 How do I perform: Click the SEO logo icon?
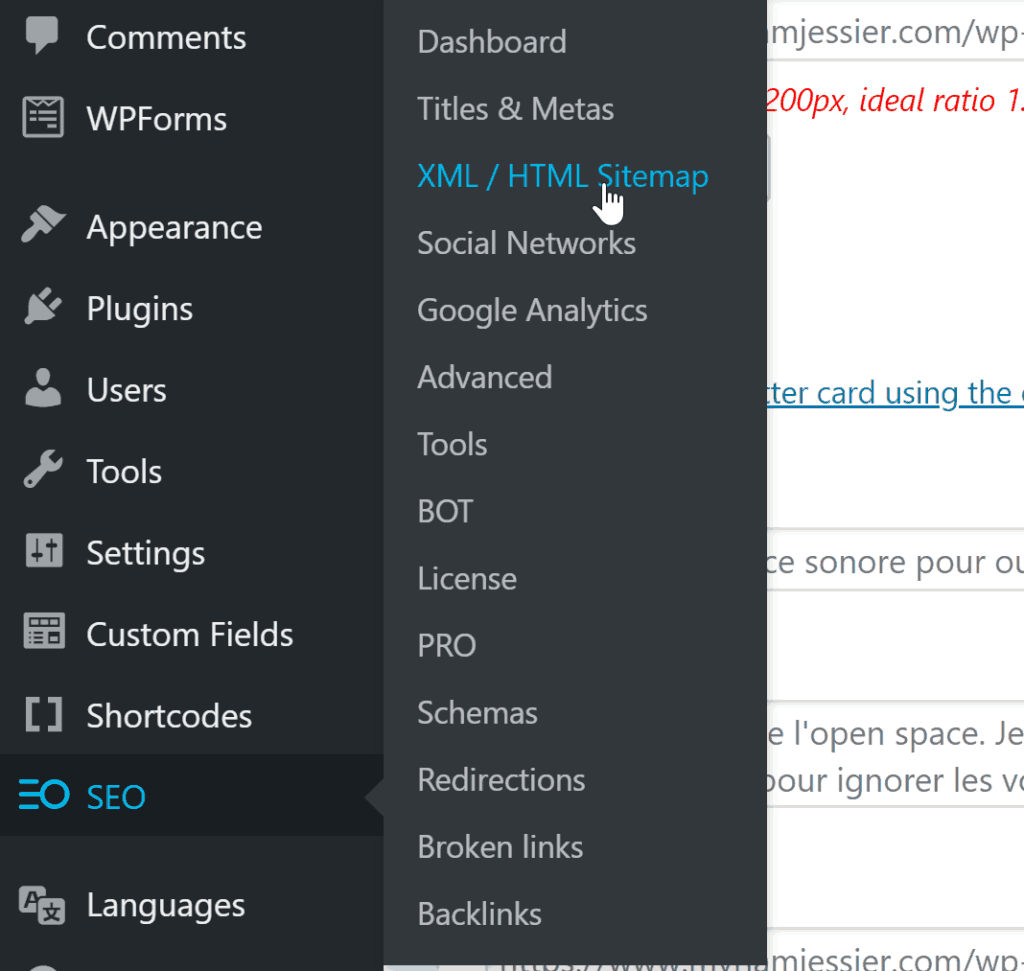click(x=44, y=795)
